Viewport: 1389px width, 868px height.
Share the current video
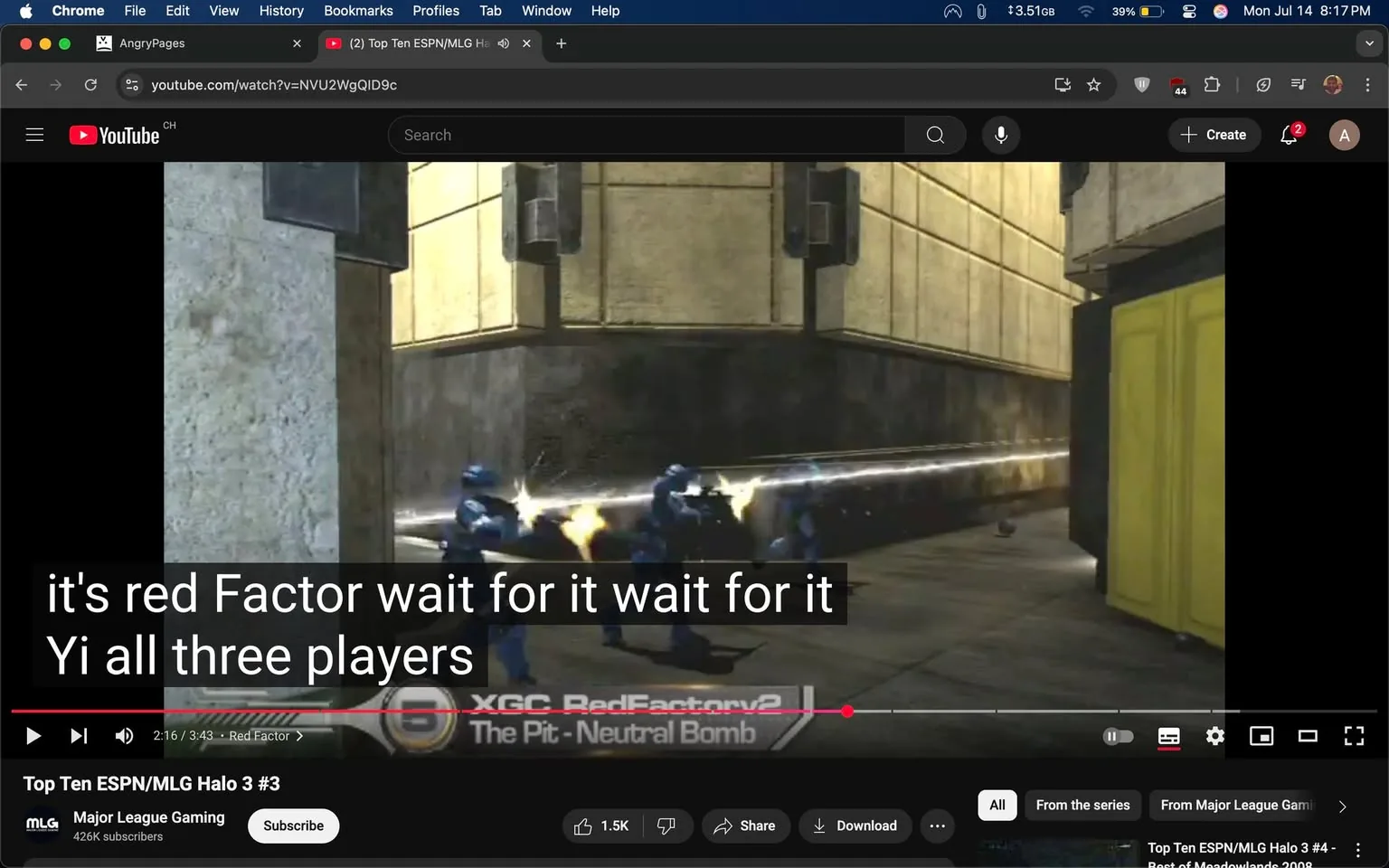745,826
